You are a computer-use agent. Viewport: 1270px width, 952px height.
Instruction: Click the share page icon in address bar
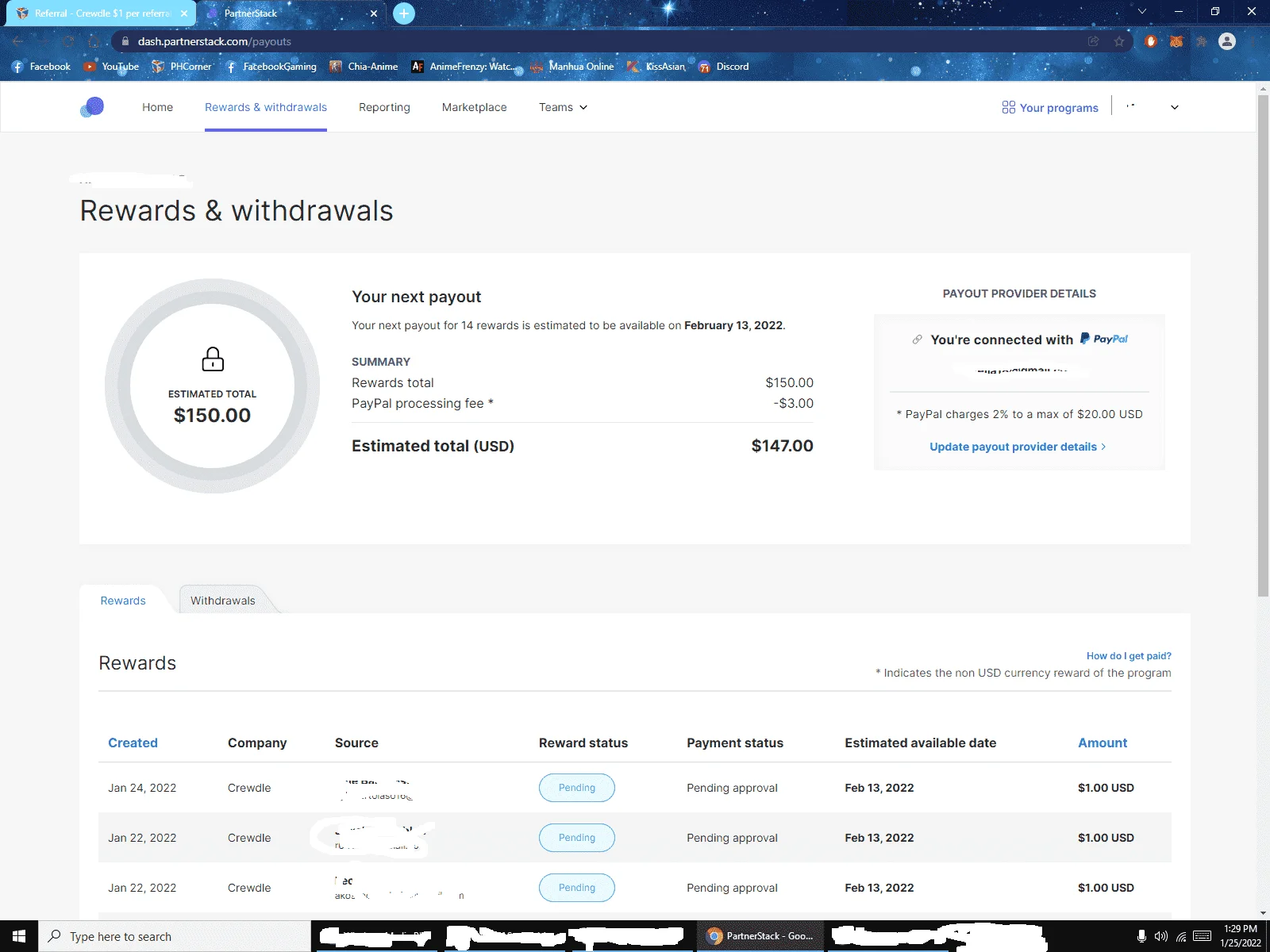tap(1094, 41)
